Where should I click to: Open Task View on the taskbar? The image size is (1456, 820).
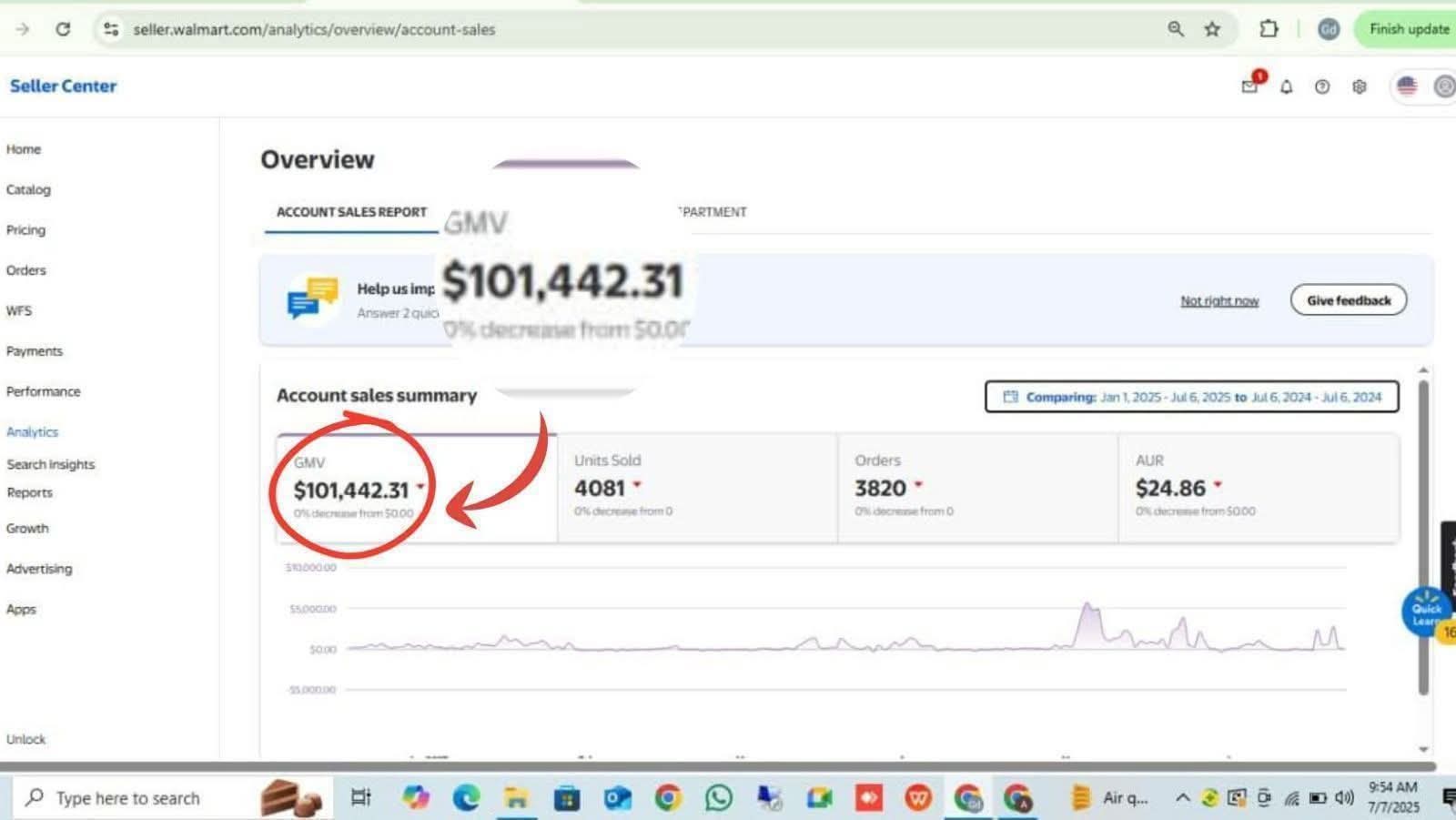(361, 798)
